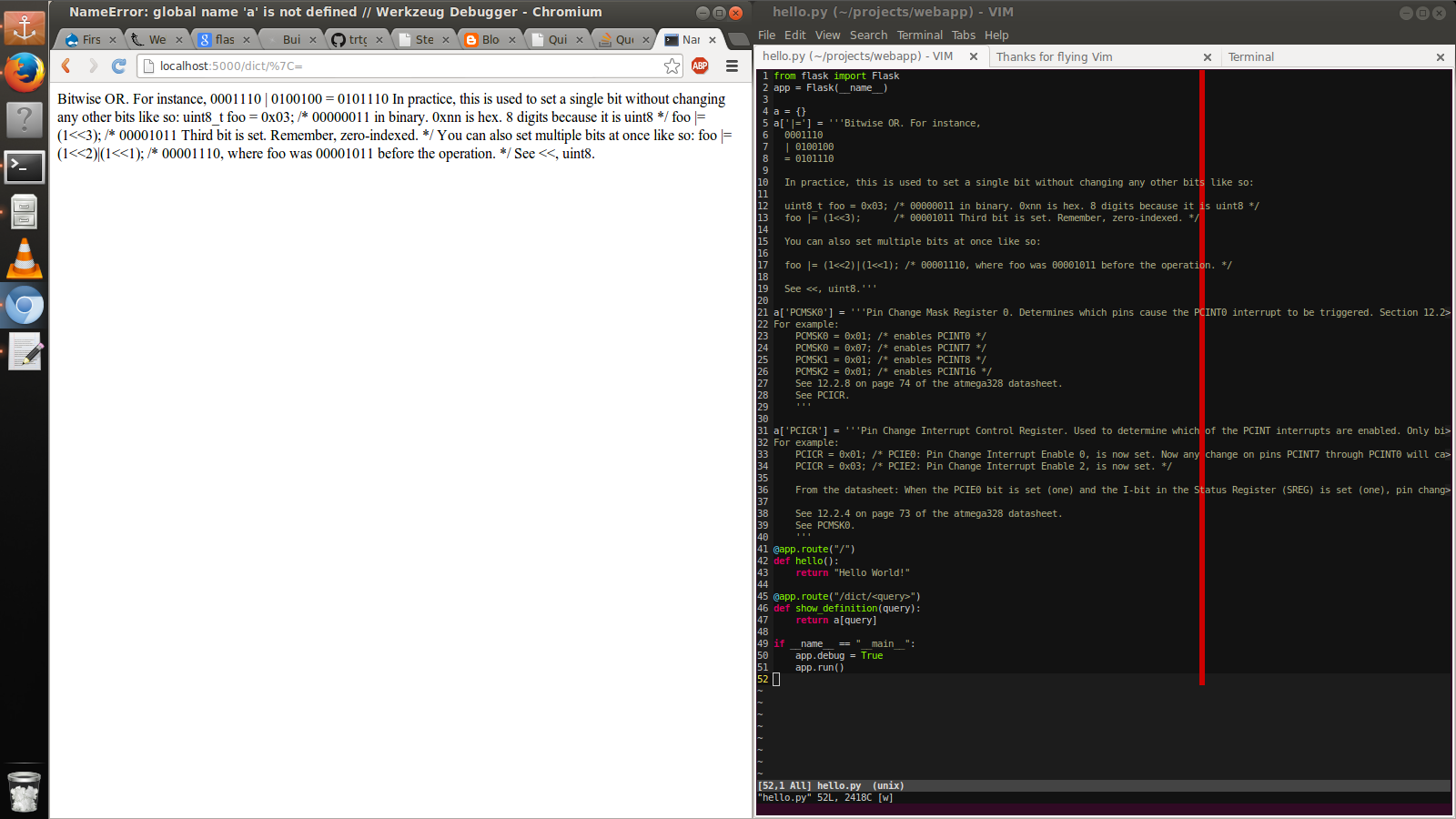Screen dimensions: 1456x819
Task: Open Chromium's hamburger menu
Action: [x=731, y=66]
